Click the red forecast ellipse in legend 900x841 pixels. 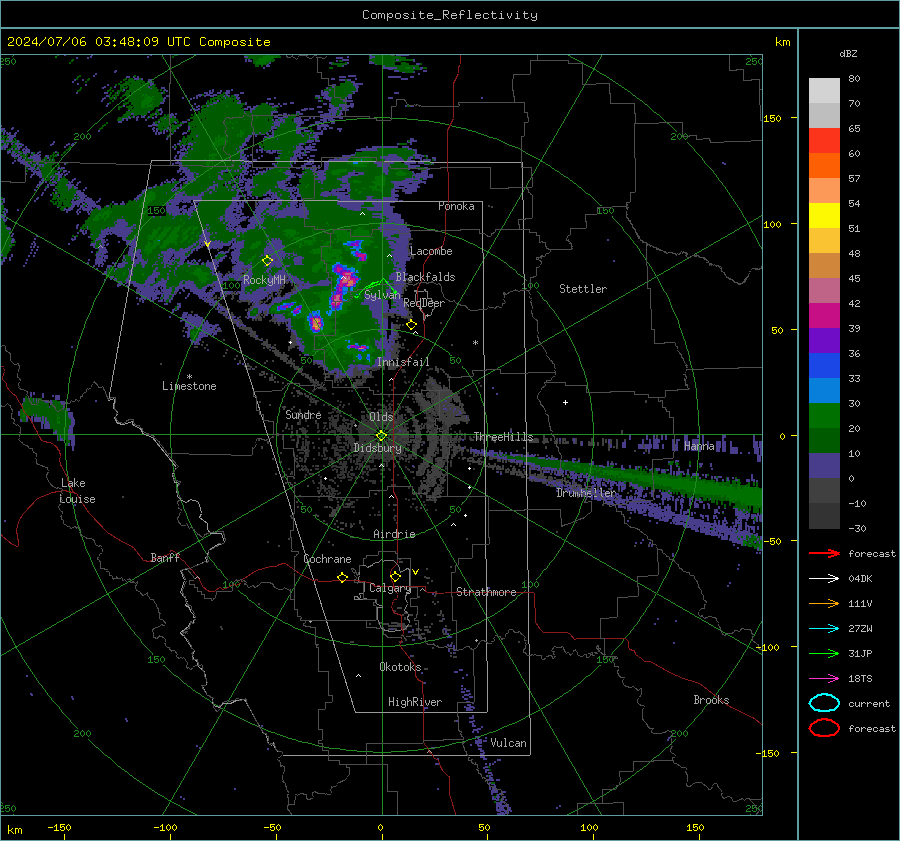824,728
